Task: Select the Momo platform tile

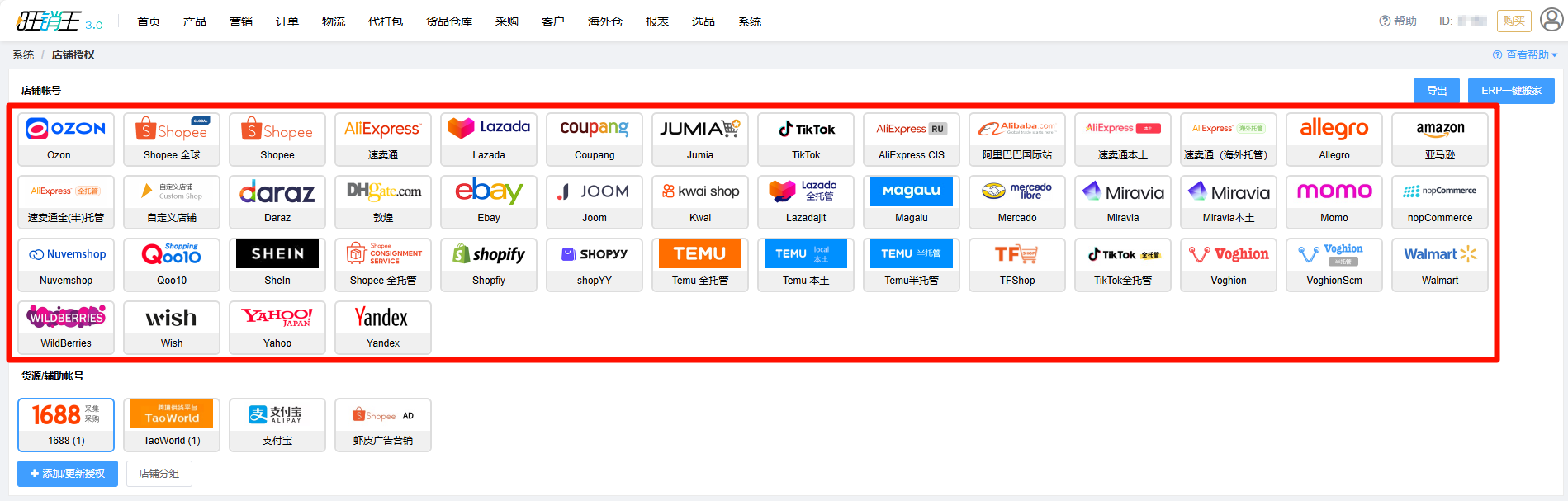Action: click(1334, 202)
